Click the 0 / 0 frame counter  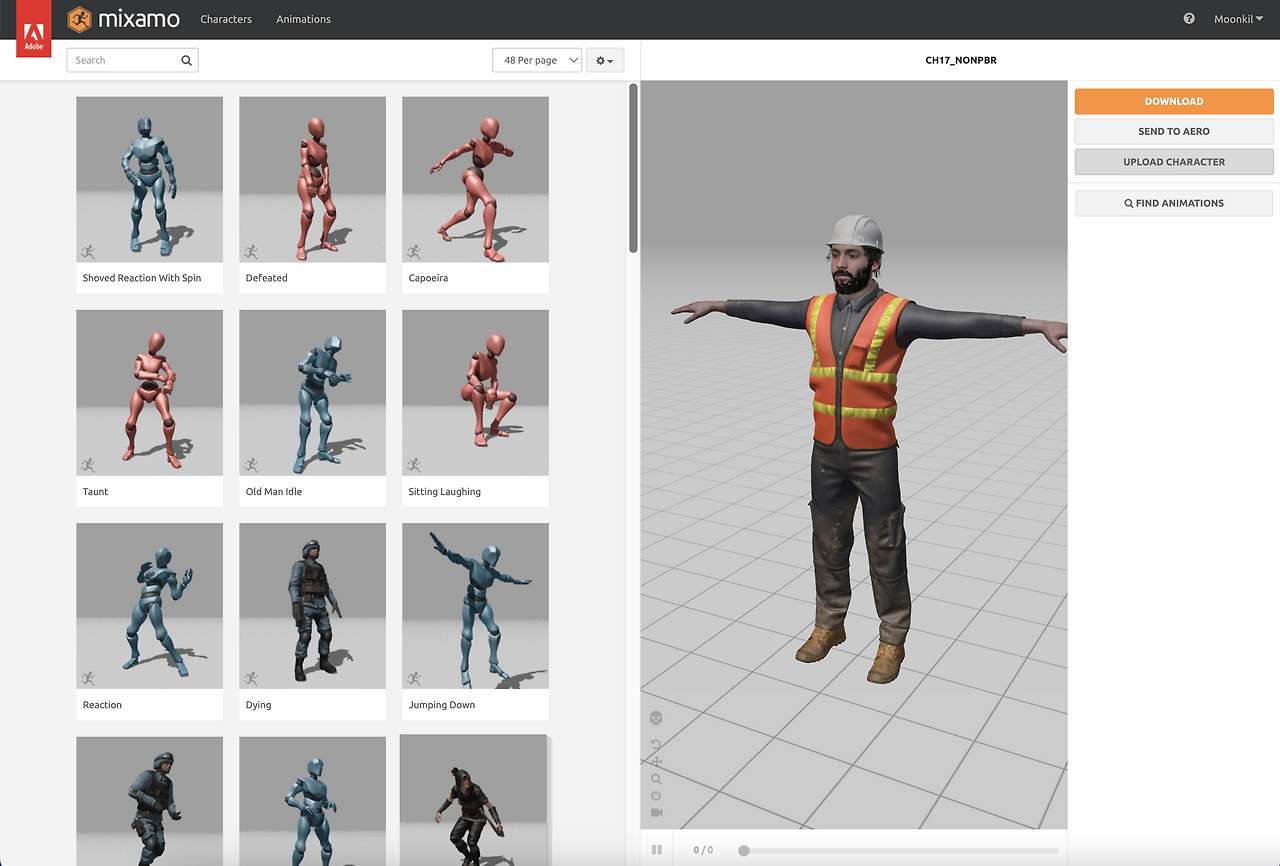pos(703,850)
